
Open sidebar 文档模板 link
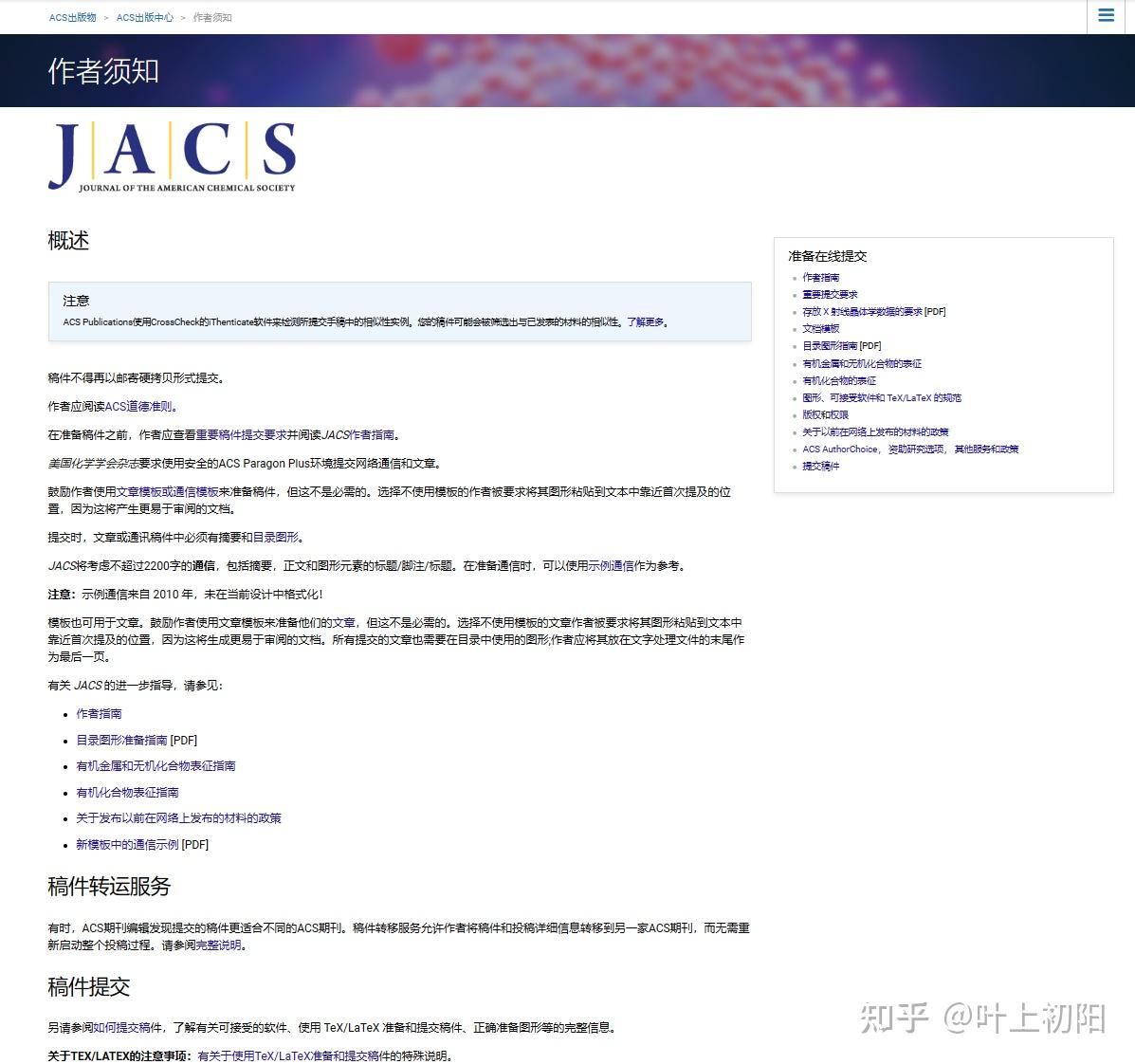tap(821, 329)
